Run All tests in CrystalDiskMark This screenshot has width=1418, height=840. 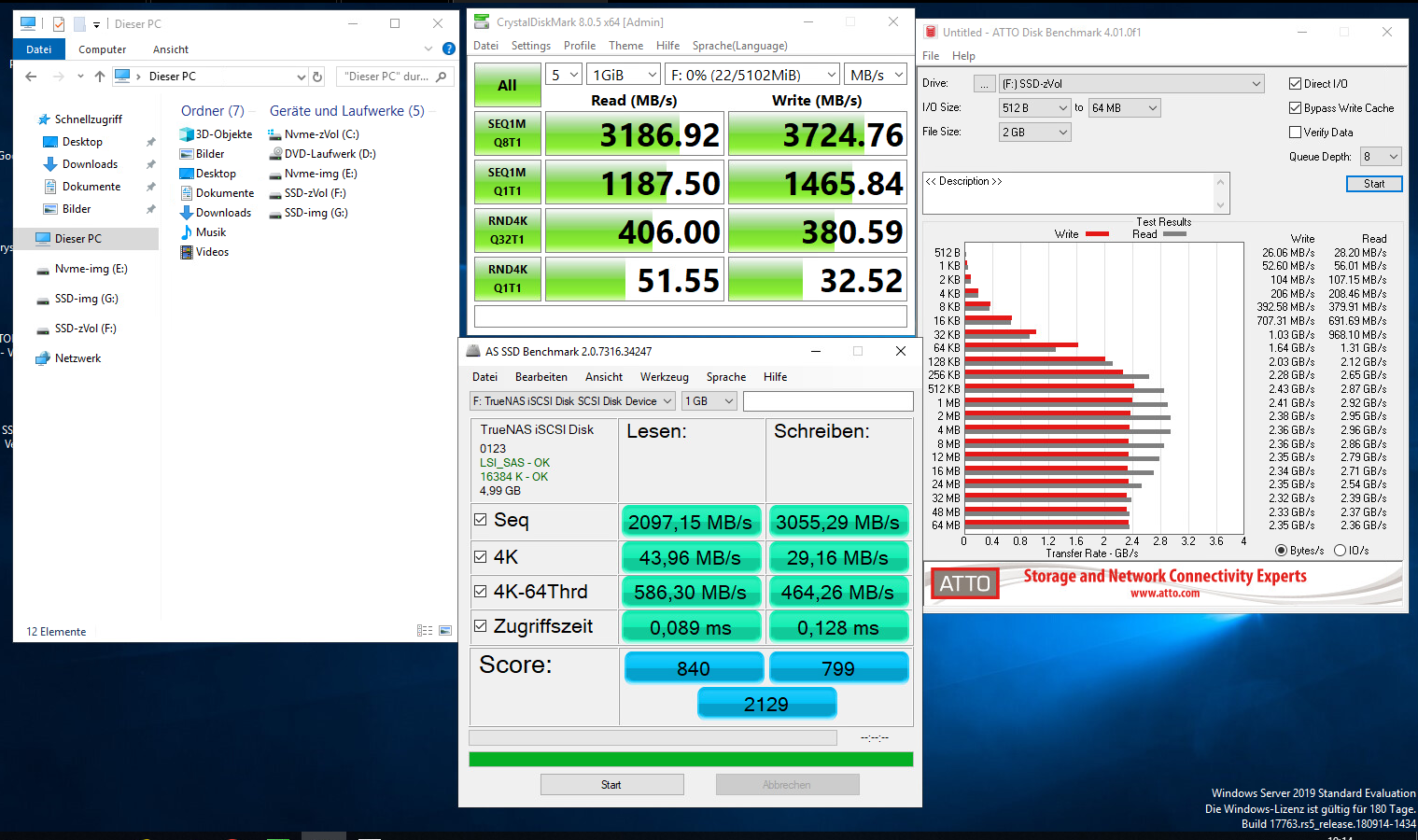point(507,85)
